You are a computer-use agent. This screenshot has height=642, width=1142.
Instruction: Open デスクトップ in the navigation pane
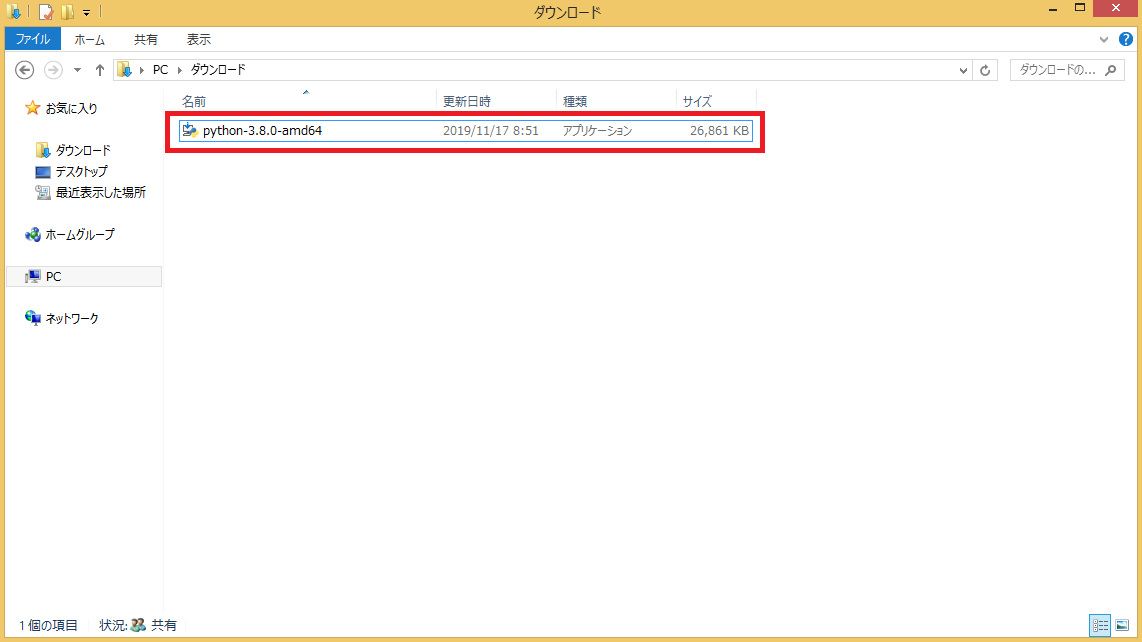(82, 172)
